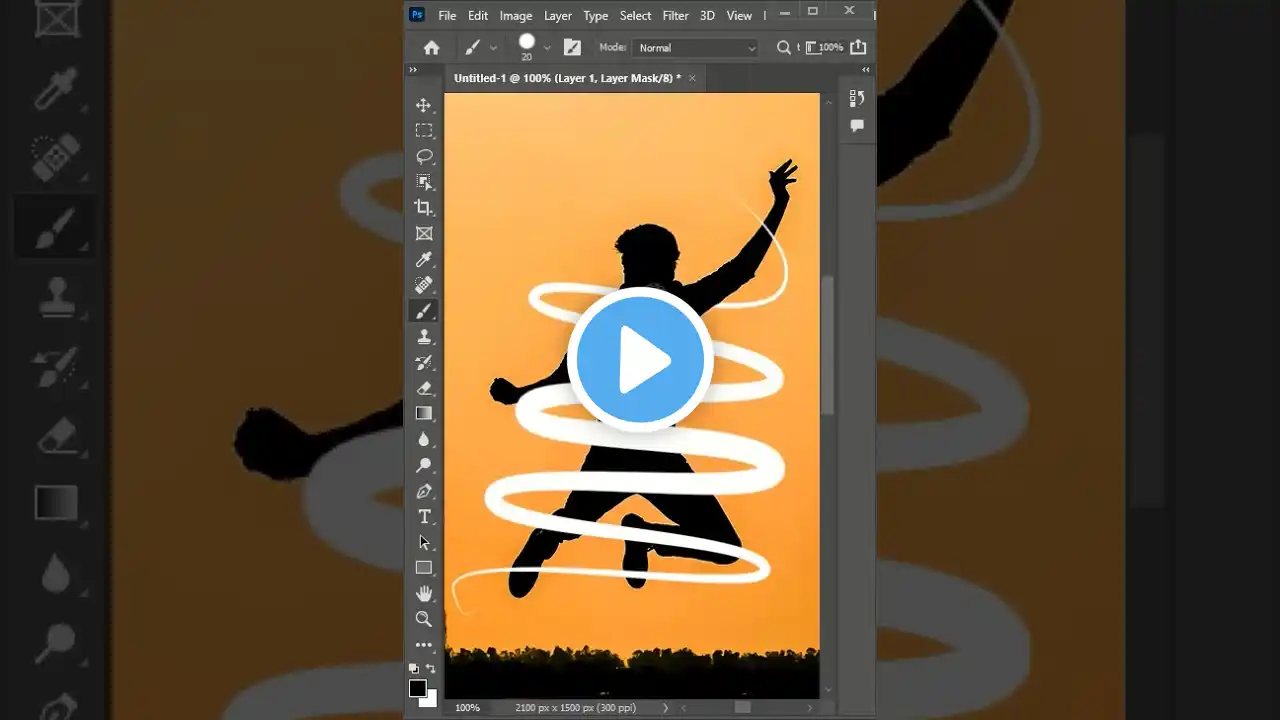Viewport: 1280px width, 720px height.
Task: Select the Frame tool
Action: click(424, 233)
